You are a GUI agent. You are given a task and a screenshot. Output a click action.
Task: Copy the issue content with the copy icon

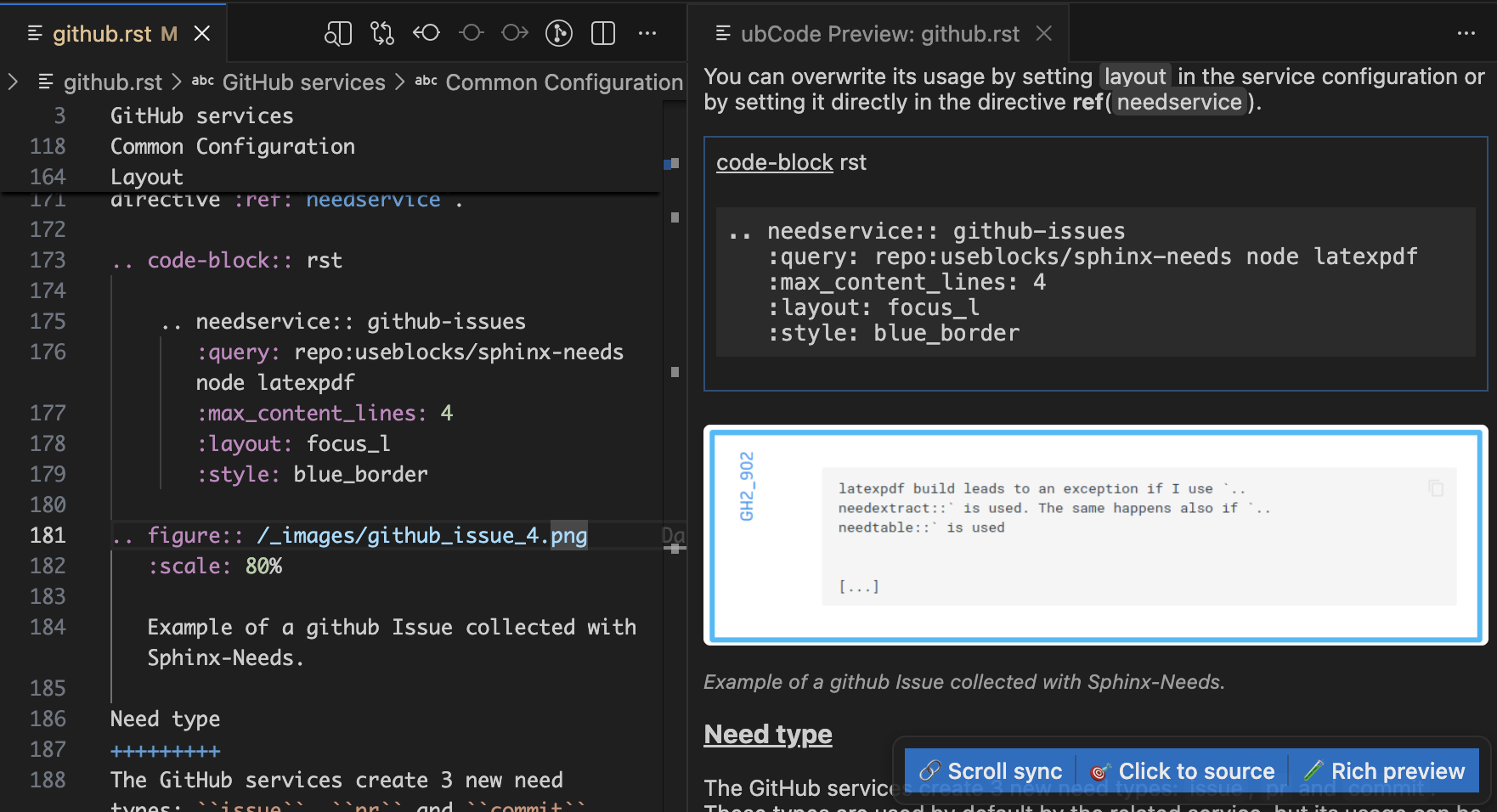(1436, 488)
